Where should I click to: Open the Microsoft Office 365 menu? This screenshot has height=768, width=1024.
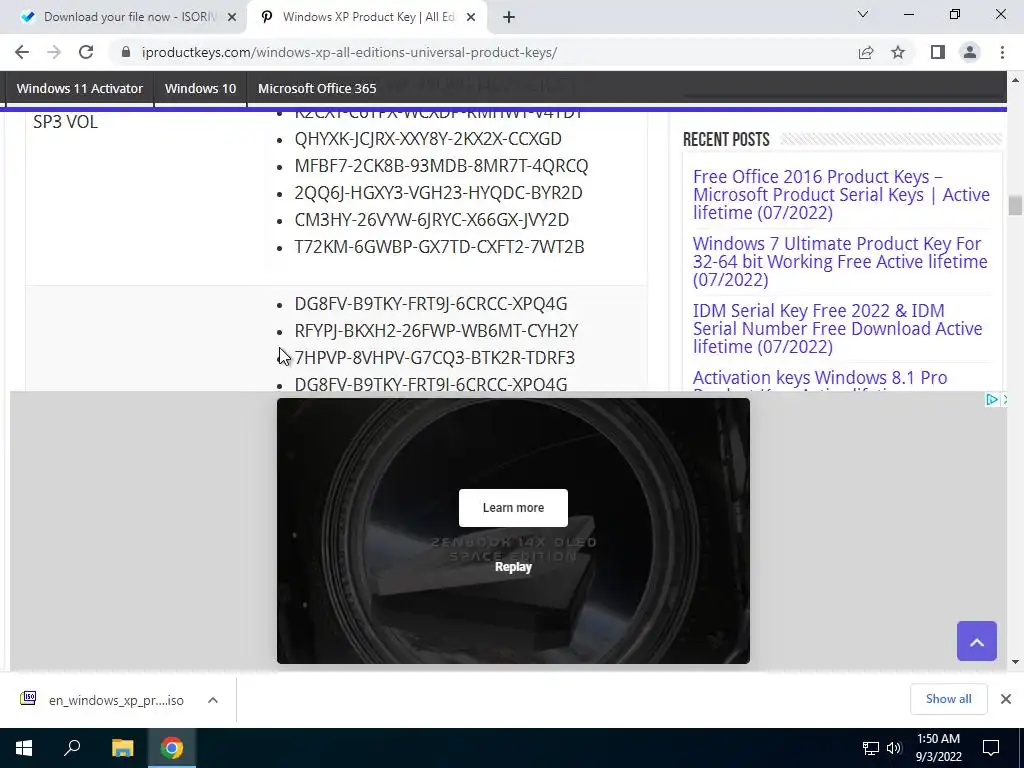(317, 88)
